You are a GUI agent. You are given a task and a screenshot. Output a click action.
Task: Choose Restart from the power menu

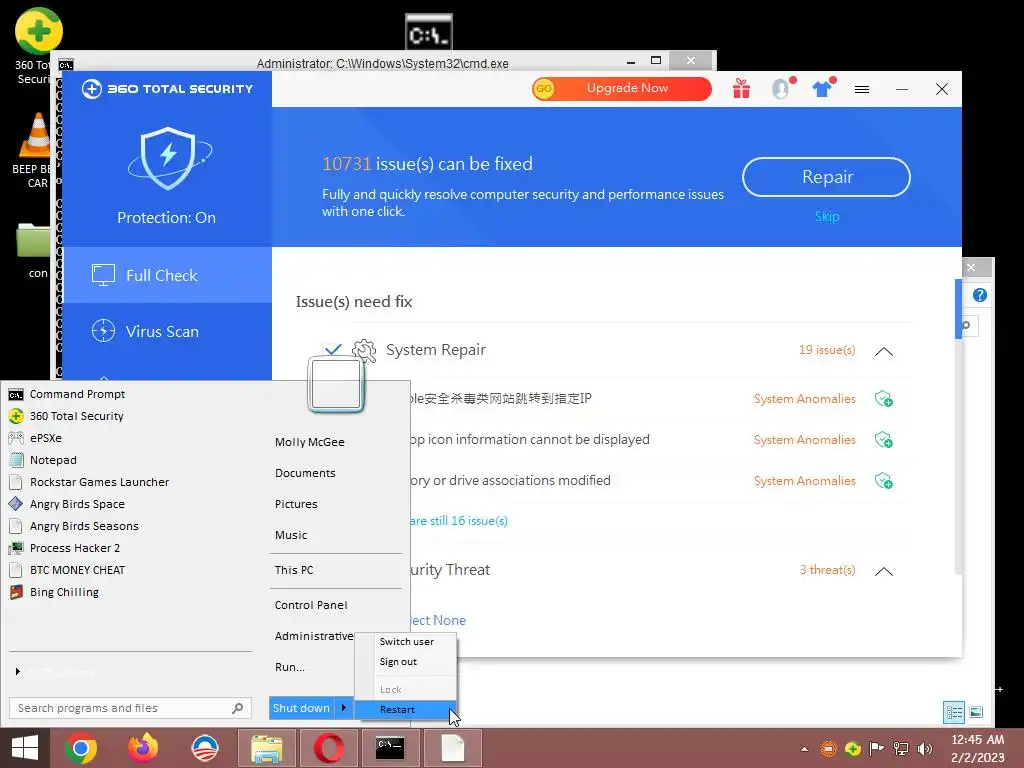tap(405, 710)
